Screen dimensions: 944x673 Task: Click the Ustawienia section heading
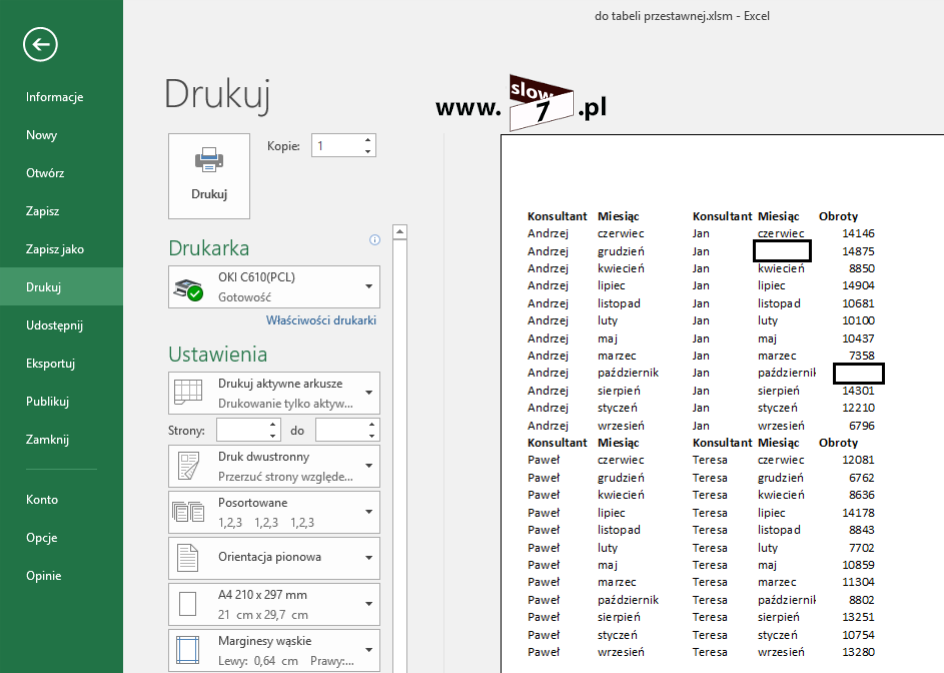(x=218, y=355)
